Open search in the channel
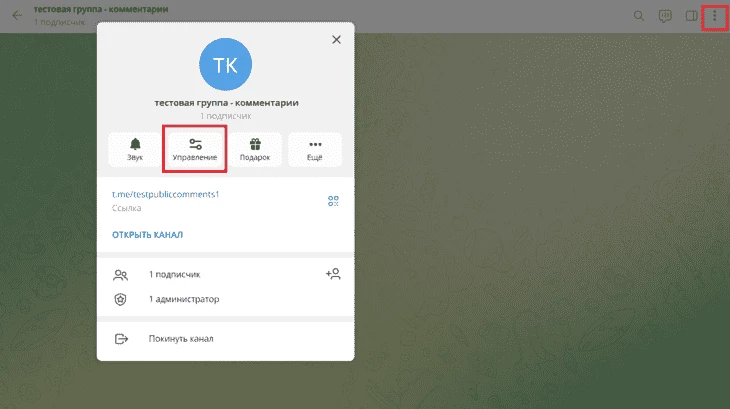 (x=640, y=16)
